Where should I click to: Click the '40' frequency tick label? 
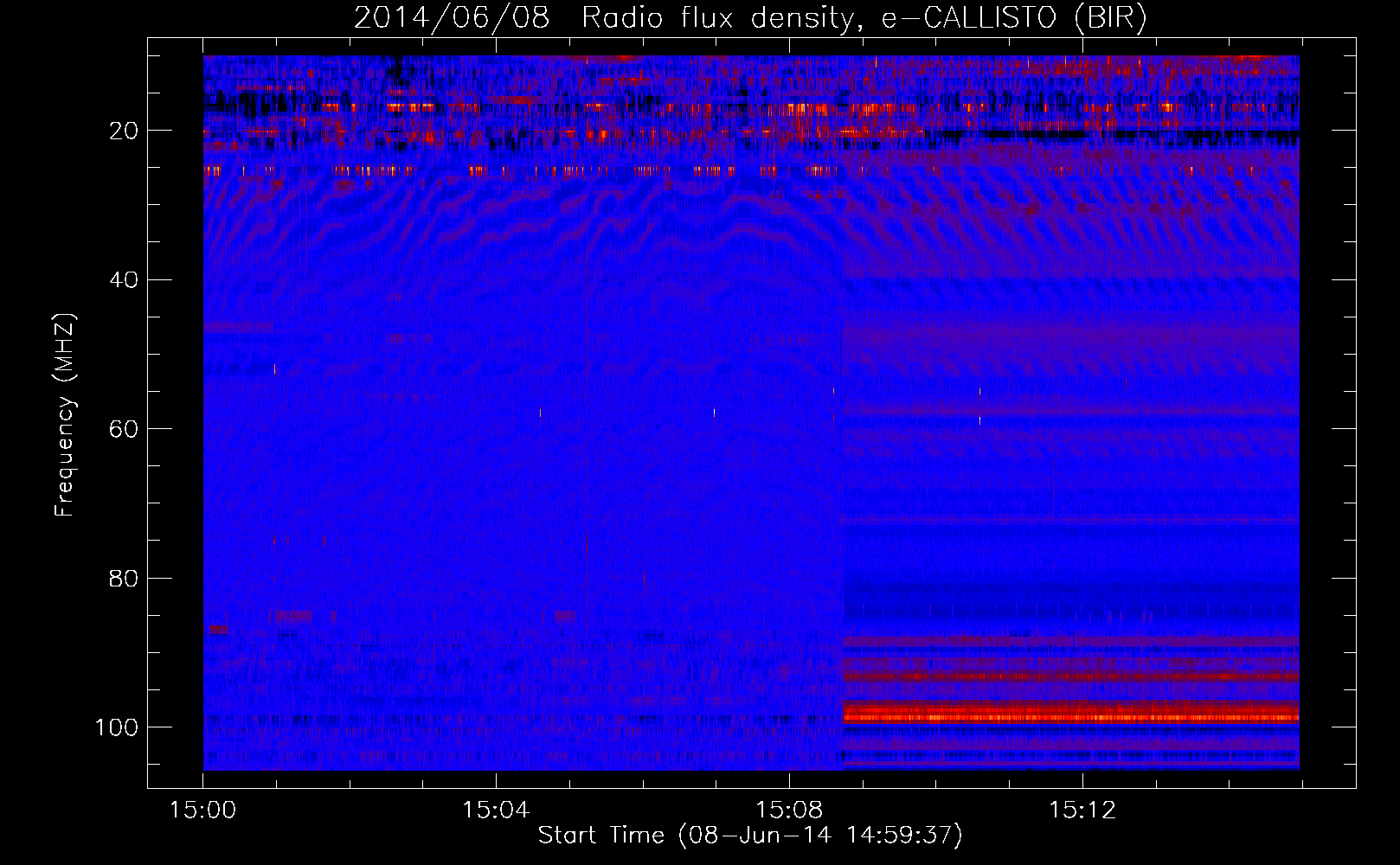pyautogui.click(x=124, y=280)
